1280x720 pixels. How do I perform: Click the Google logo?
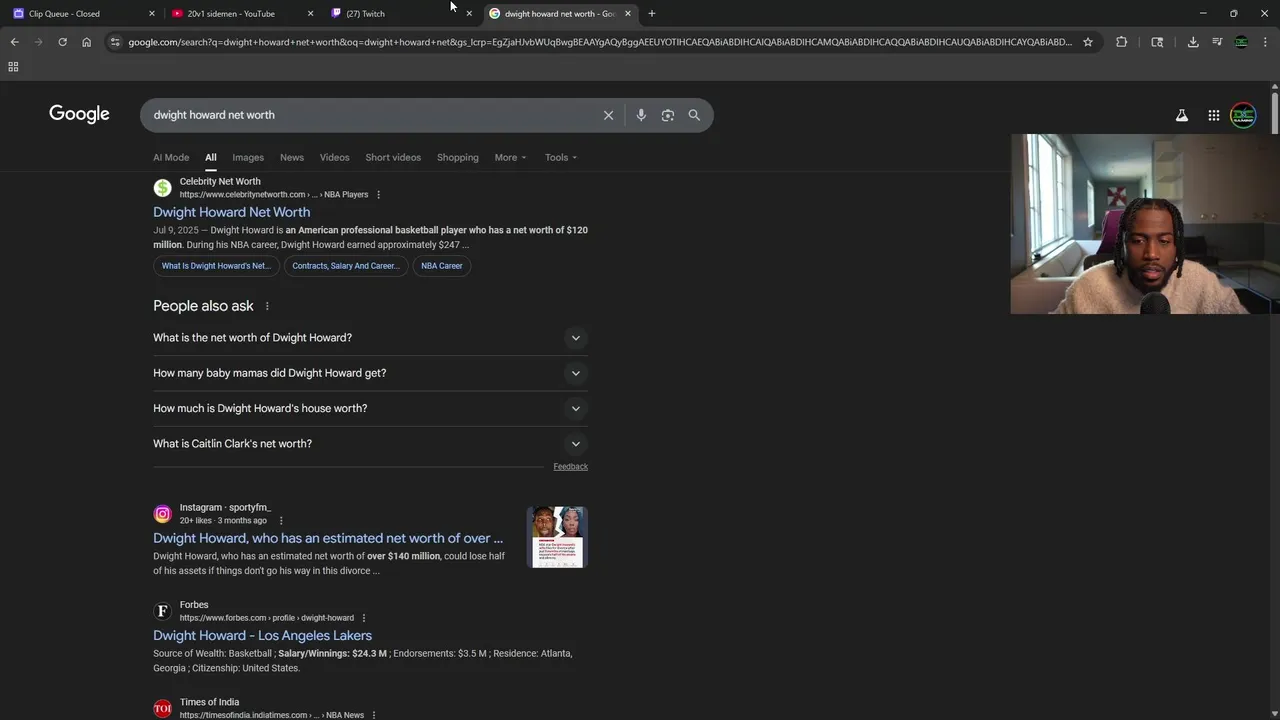[79, 114]
